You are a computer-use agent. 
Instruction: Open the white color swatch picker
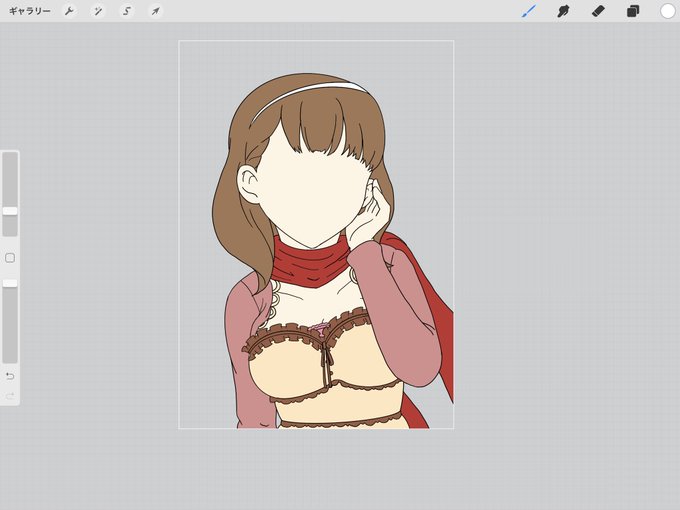tap(667, 11)
